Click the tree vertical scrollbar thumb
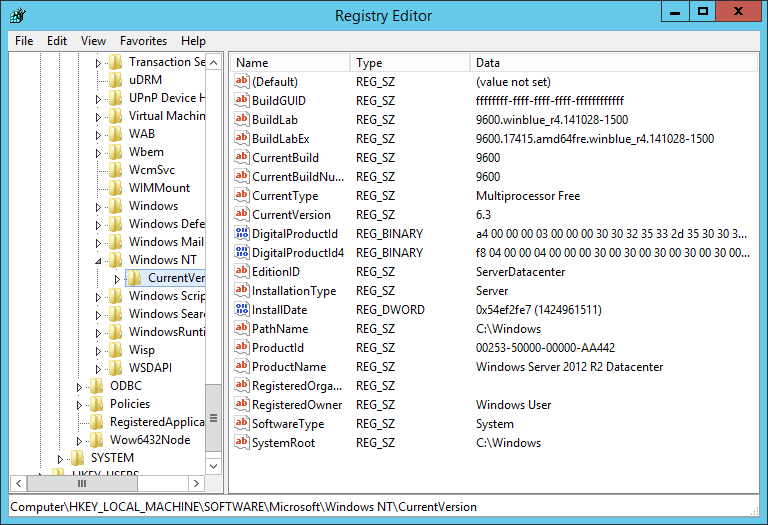The height and width of the screenshot is (525, 768). point(214,418)
